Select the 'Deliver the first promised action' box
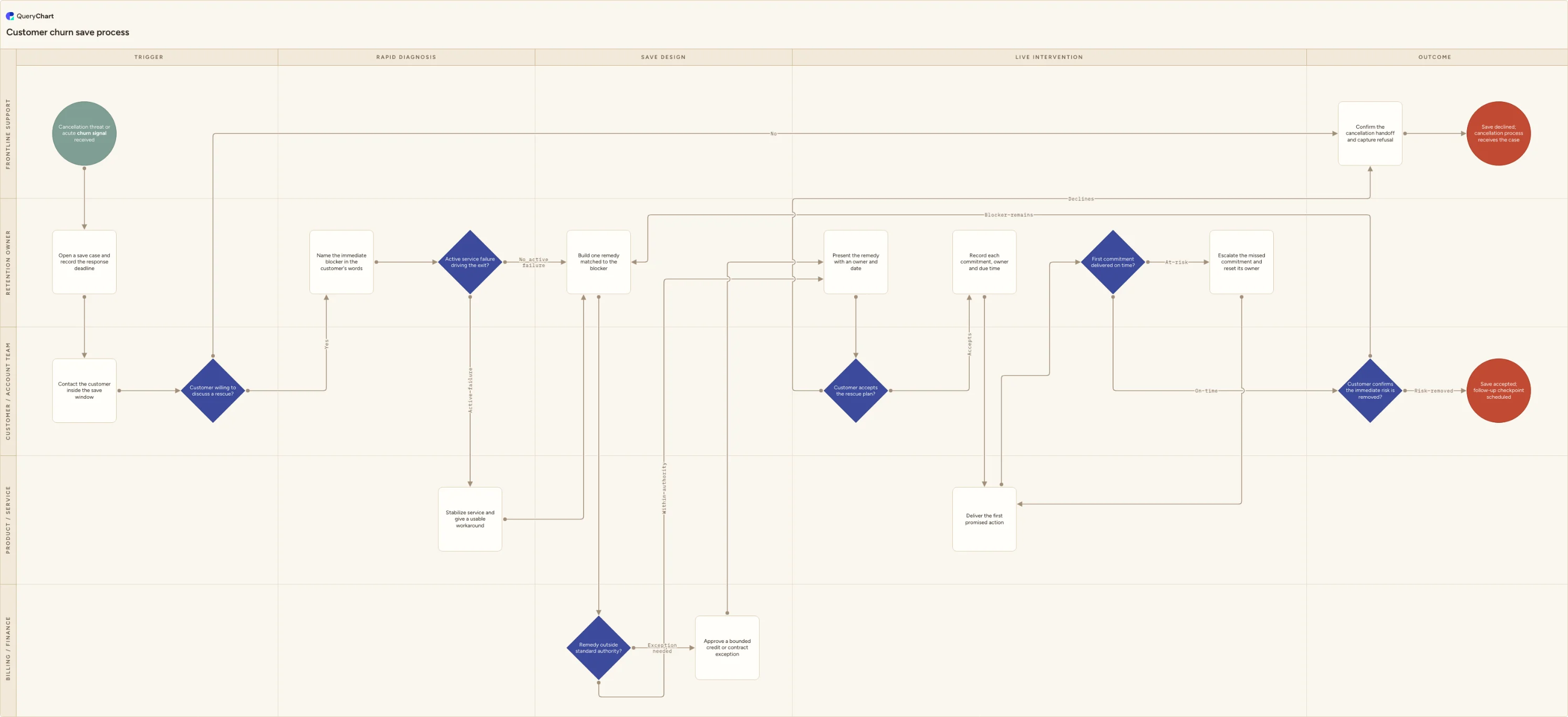The height and width of the screenshot is (717, 1568). (x=984, y=519)
